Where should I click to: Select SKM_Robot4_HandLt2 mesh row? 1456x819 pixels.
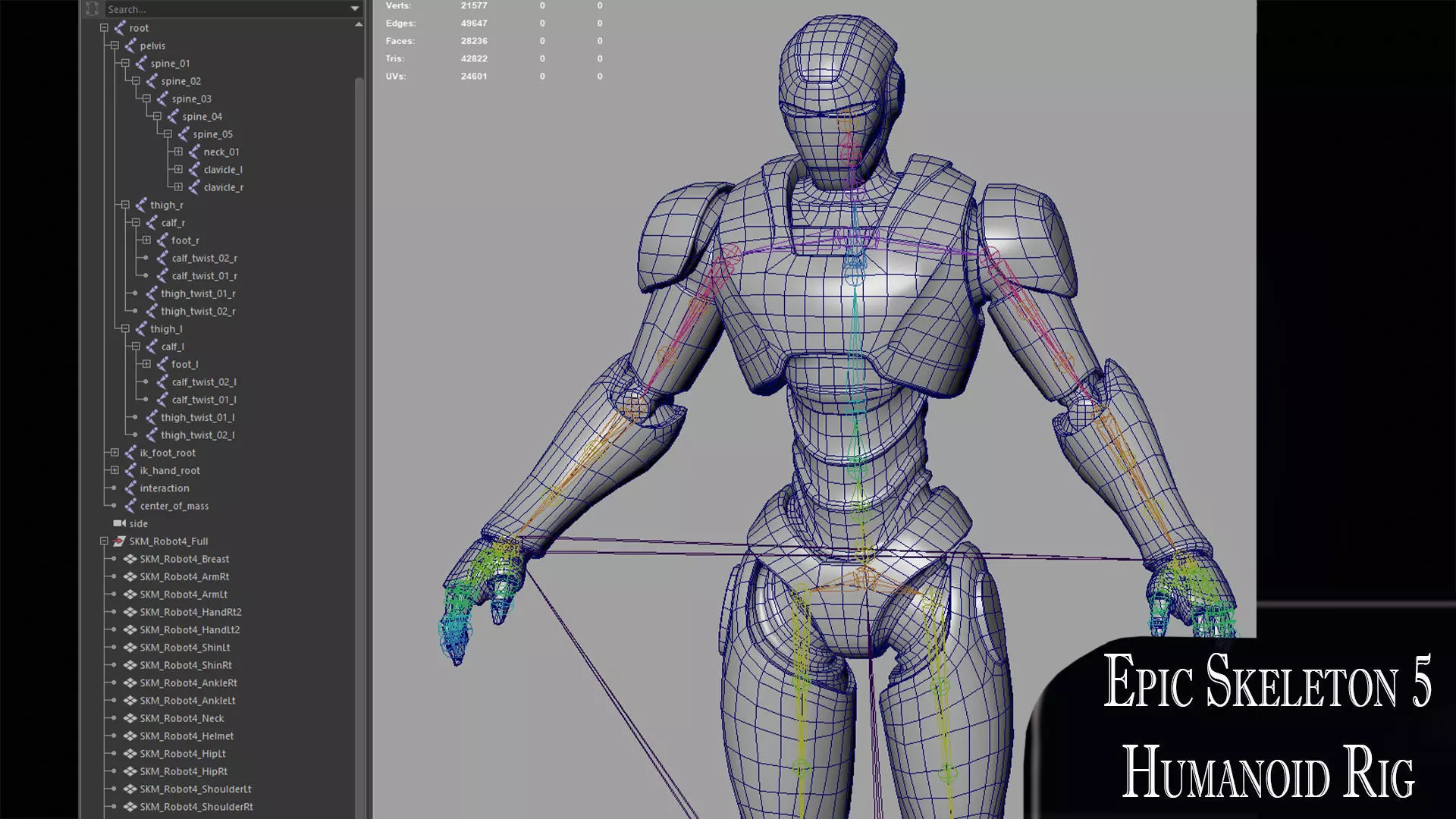(x=190, y=629)
